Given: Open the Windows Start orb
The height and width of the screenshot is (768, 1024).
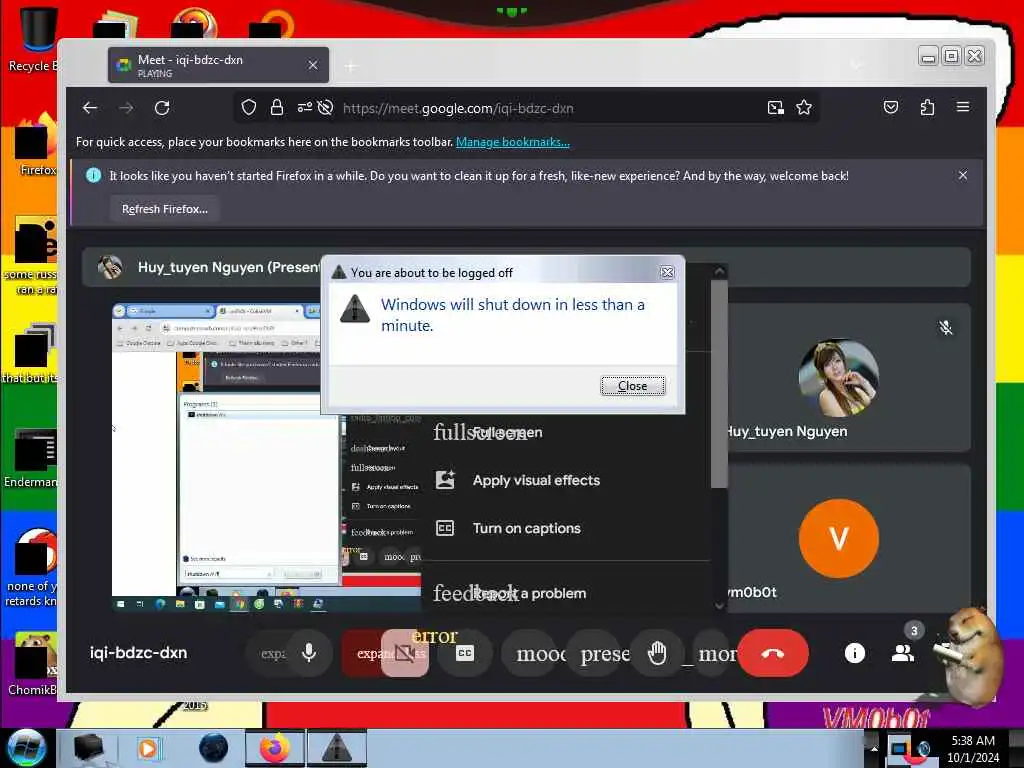Looking at the screenshot, I should click(x=26, y=748).
